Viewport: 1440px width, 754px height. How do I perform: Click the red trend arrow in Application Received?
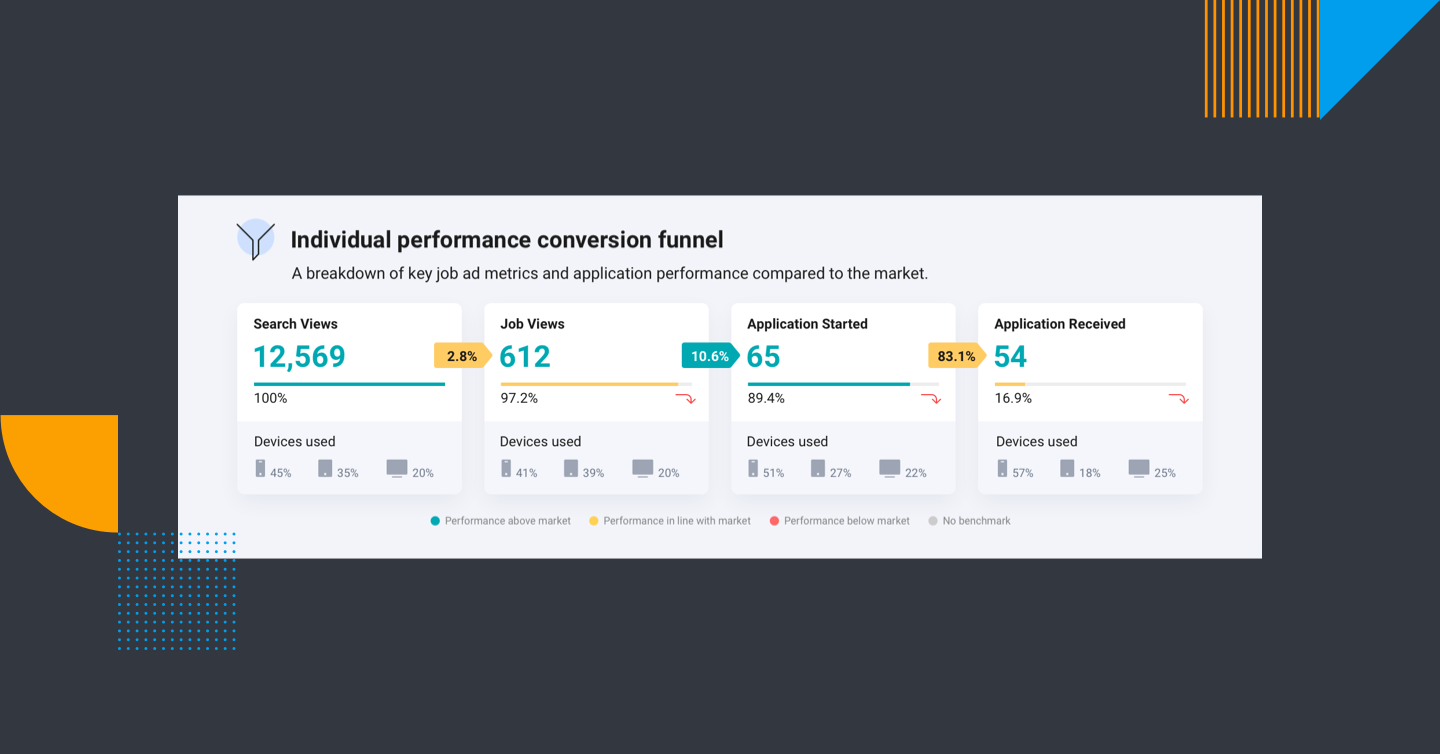pyautogui.click(x=1178, y=399)
